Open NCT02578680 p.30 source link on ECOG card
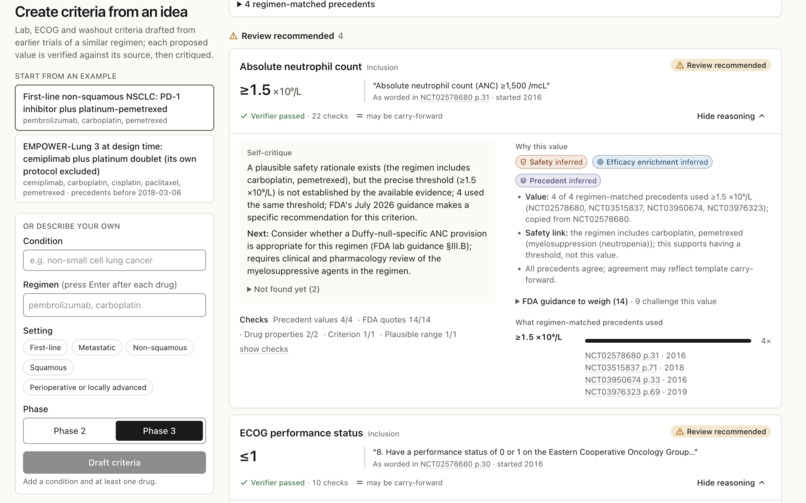806x503 pixels. coord(455,464)
